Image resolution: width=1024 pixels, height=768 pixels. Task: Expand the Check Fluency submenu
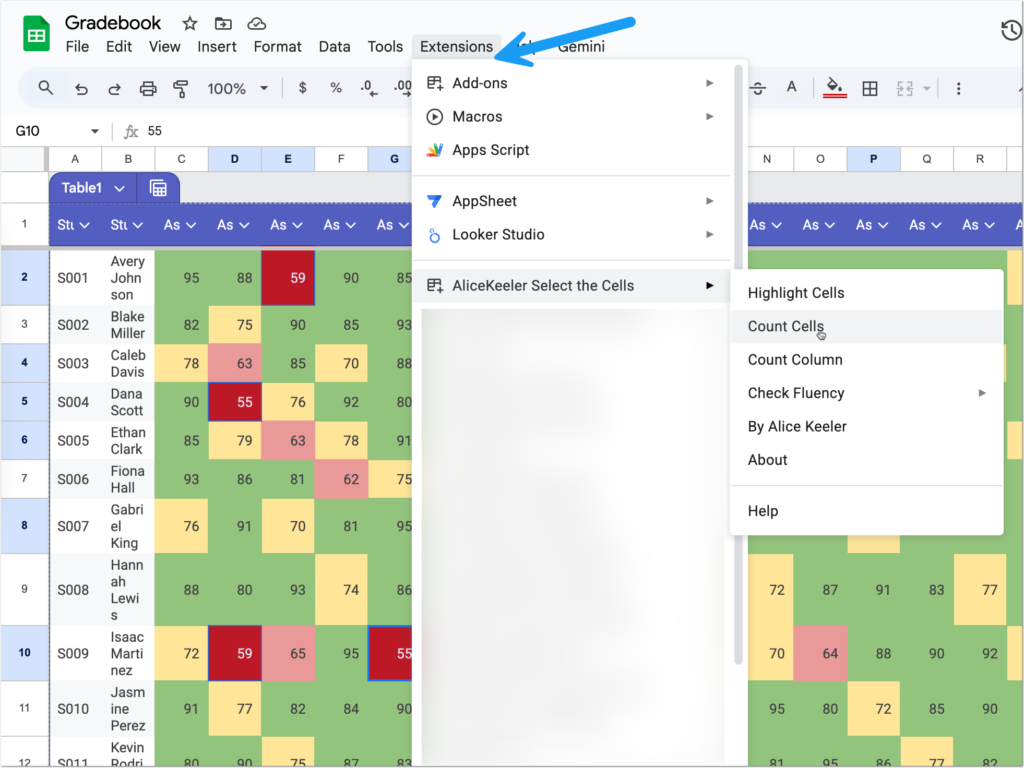866,393
